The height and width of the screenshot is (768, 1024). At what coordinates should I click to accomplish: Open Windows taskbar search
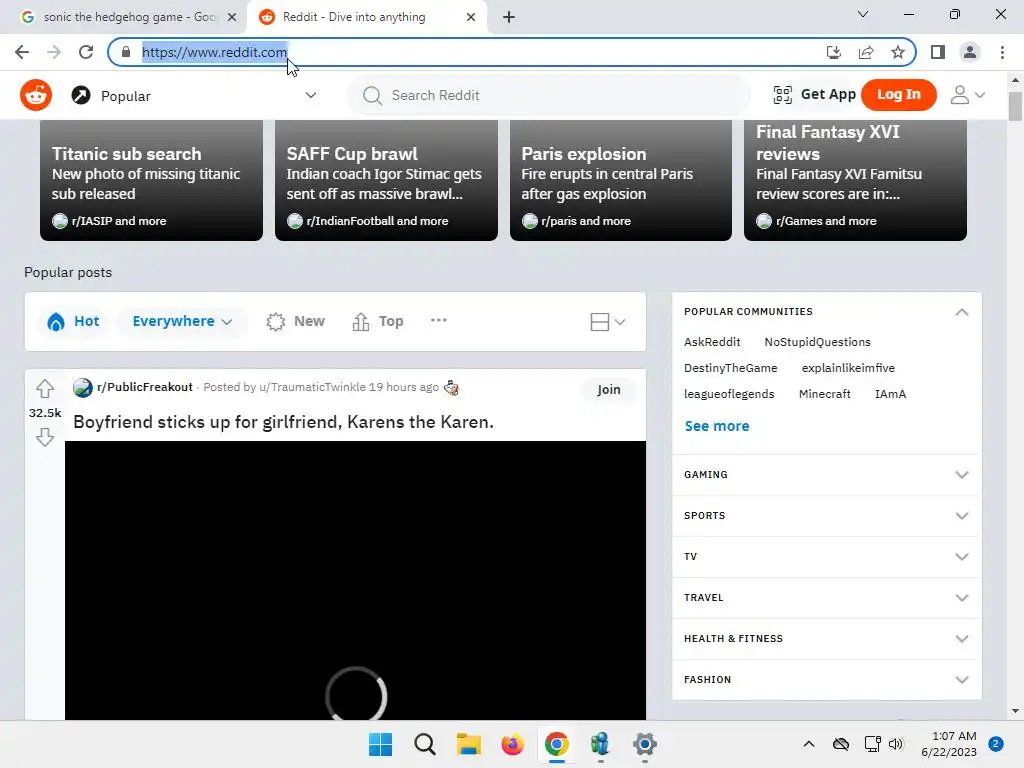(424, 744)
